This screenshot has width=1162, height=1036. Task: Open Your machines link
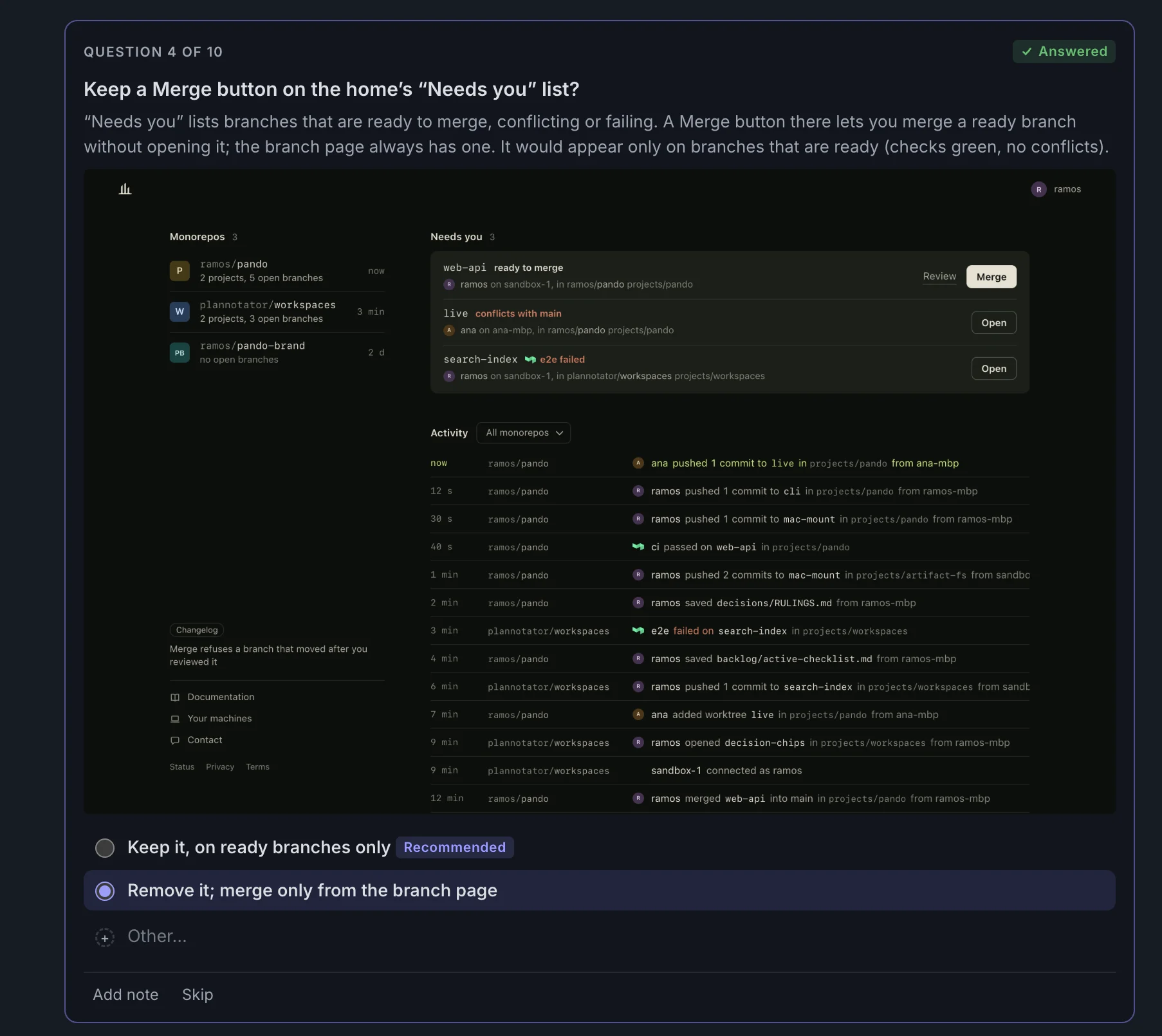(219, 719)
